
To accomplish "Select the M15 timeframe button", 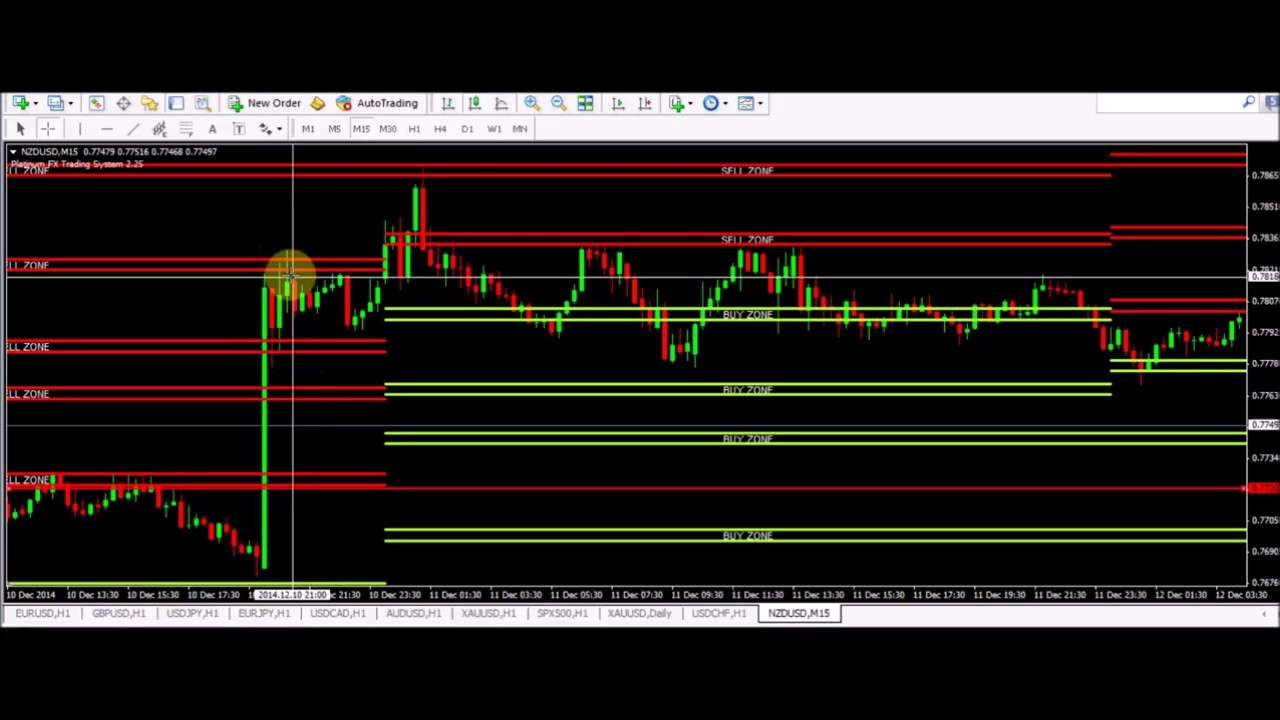I will [x=361, y=128].
